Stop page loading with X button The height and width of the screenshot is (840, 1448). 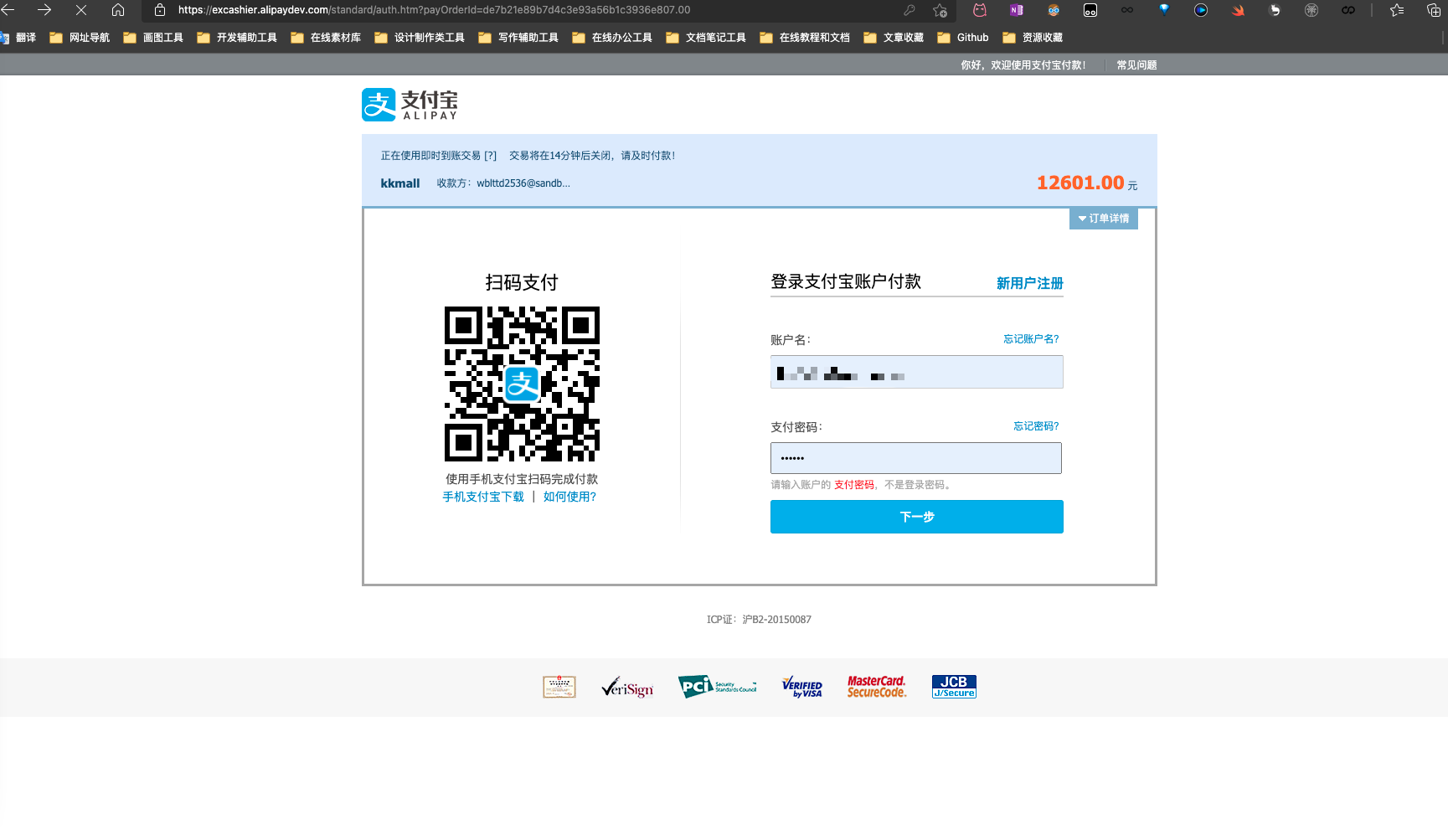click(x=81, y=10)
